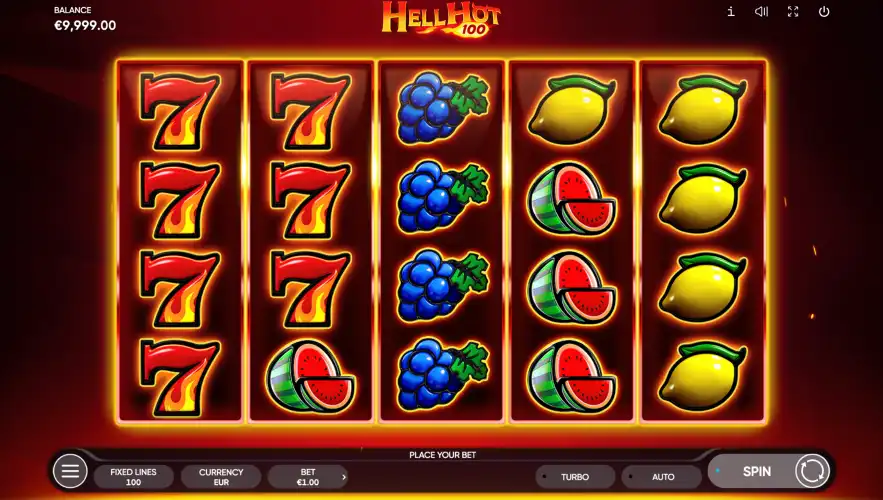Click the Hell Hot 100 logo
Viewport: 883px width, 500px height.
pyautogui.click(x=441, y=19)
